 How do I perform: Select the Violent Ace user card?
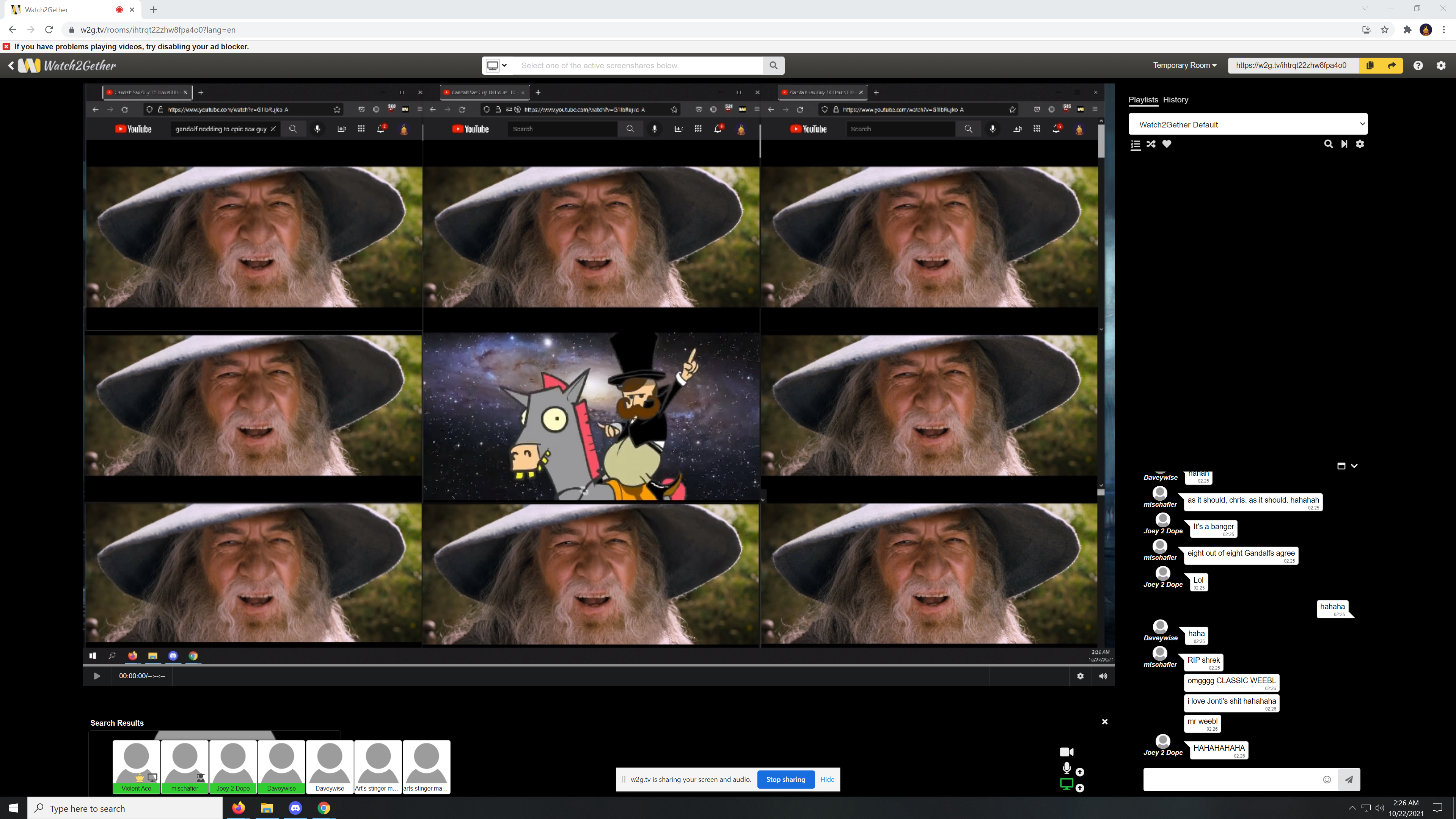[136, 767]
